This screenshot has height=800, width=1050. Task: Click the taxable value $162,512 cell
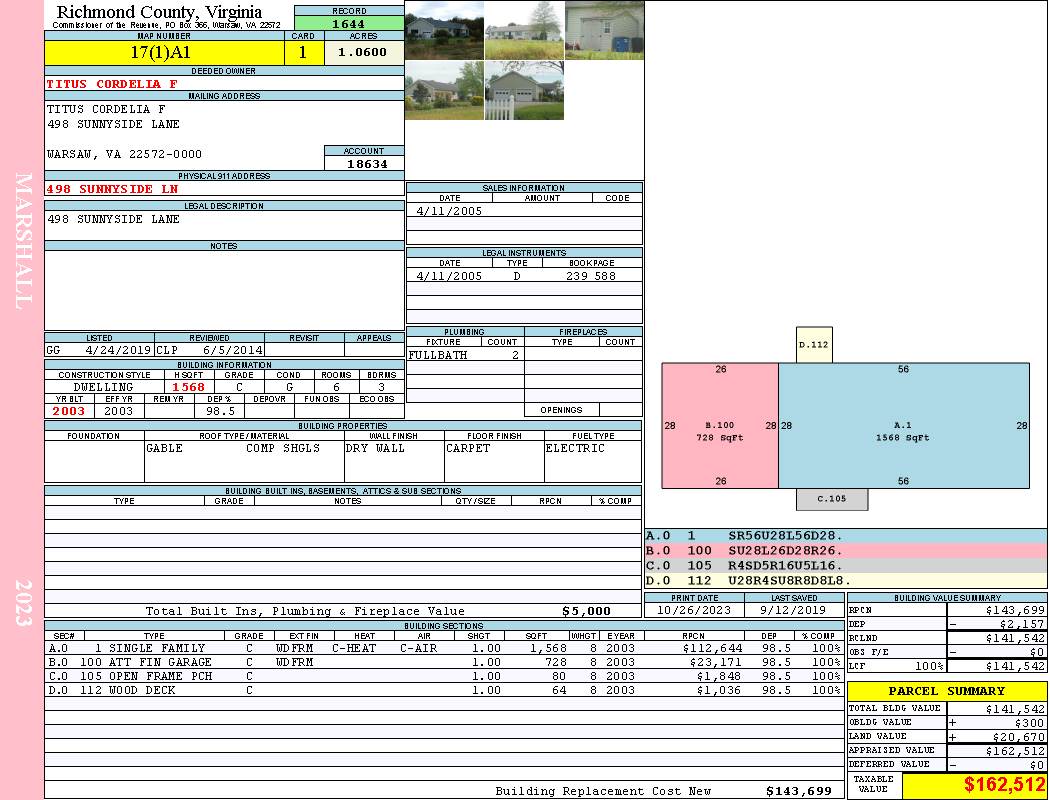974,785
